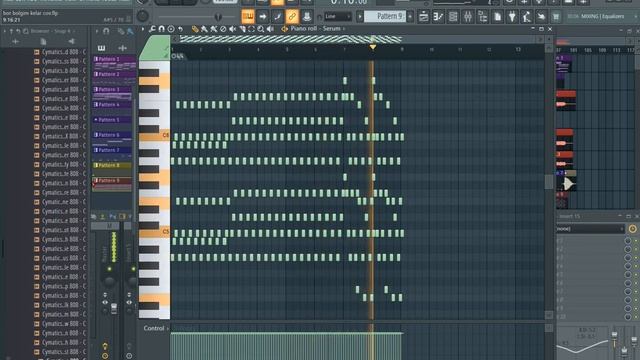
Task: Open Serum target channel selector
Action: click(334, 29)
